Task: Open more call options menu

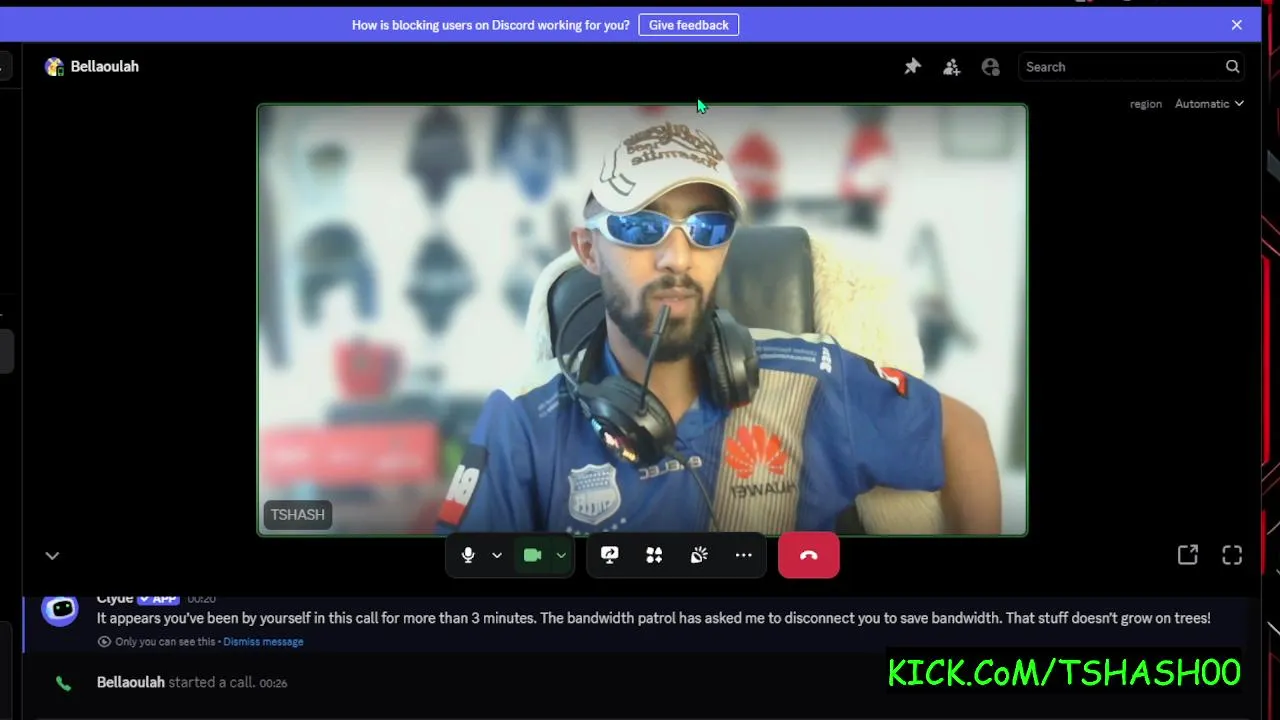Action: pos(743,555)
